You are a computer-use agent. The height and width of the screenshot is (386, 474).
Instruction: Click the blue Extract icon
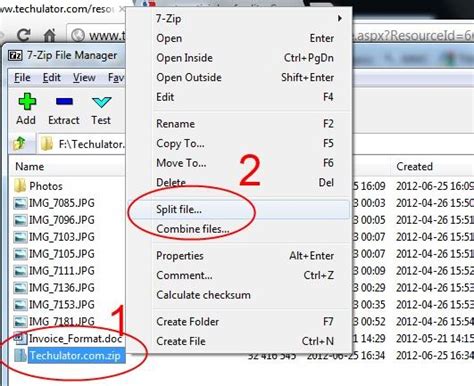click(64, 102)
